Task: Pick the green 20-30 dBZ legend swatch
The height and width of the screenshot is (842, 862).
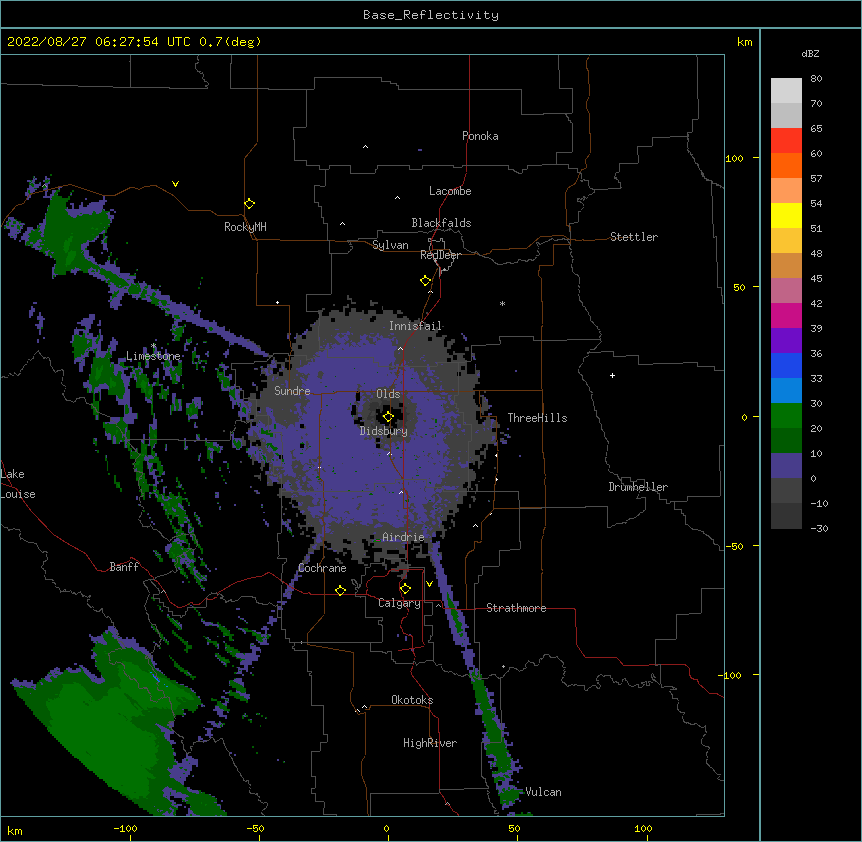Action: click(786, 416)
